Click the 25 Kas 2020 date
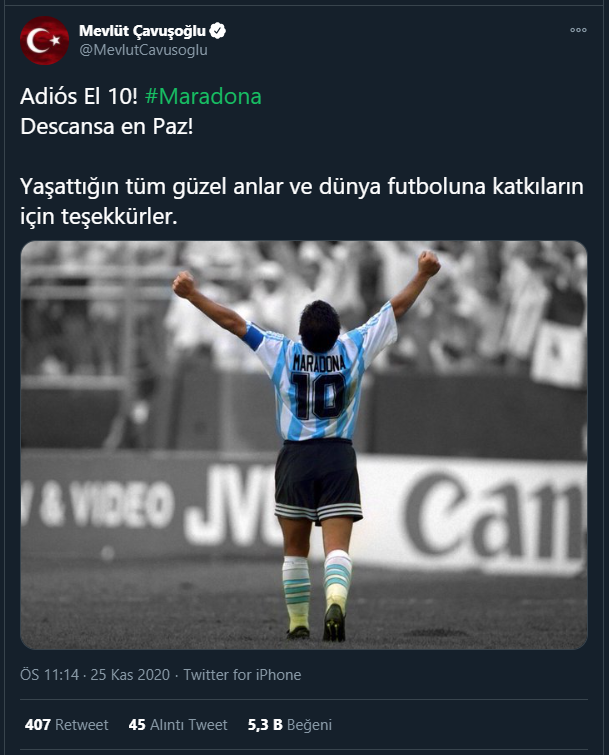This screenshot has width=609, height=755. click(x=130, y=675)
